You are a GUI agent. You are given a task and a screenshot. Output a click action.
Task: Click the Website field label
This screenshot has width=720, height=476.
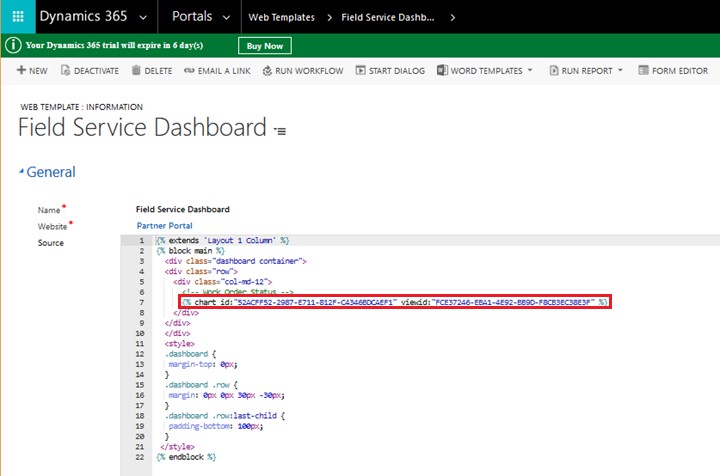pyautogui.click(x=52, y=226)
